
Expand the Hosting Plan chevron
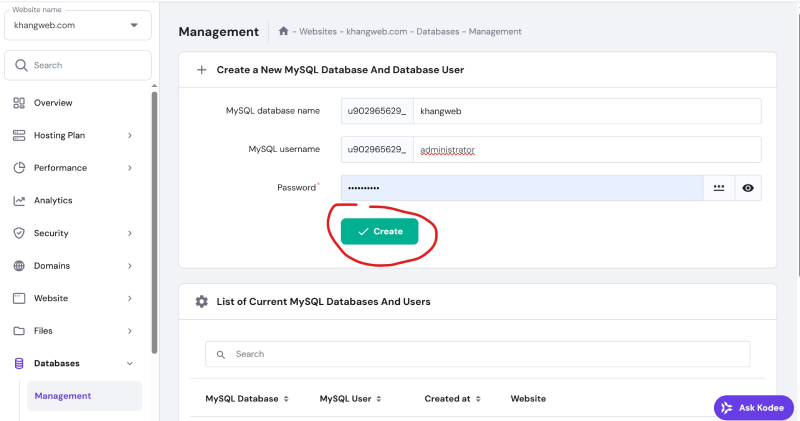(x=130, y=135)
